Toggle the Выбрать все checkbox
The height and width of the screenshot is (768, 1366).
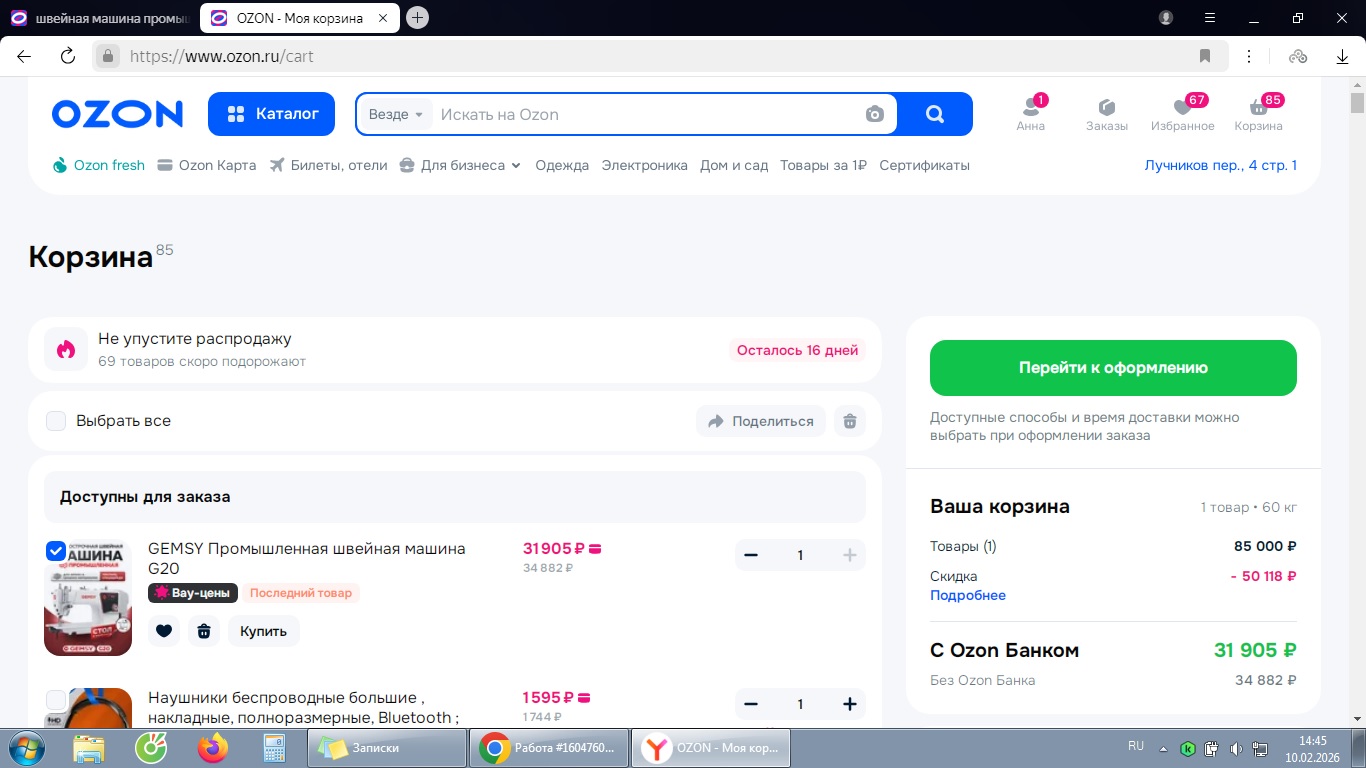click(56, 421)
